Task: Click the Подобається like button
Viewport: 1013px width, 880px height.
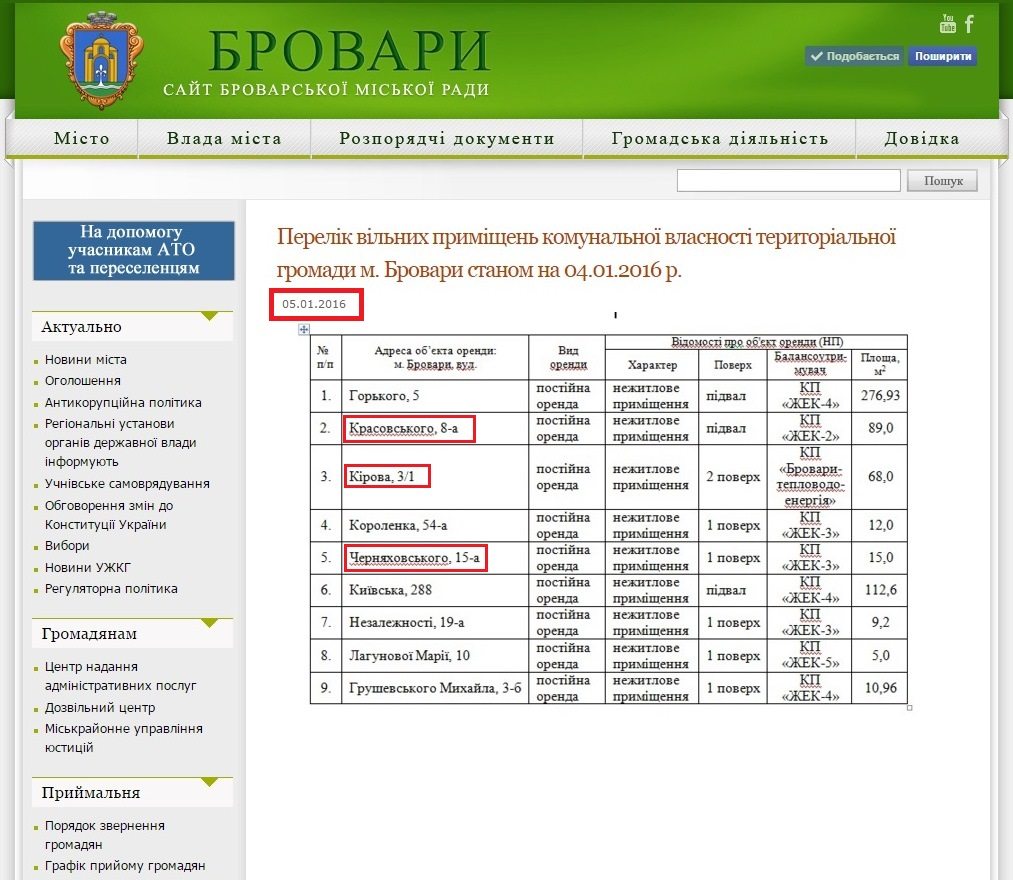Action: coord(855,56)
